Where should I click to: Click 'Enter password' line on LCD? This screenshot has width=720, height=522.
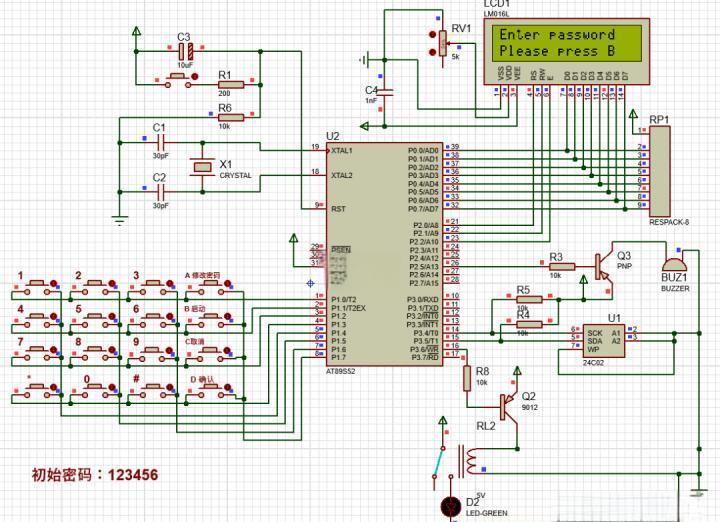pos(557,34)
